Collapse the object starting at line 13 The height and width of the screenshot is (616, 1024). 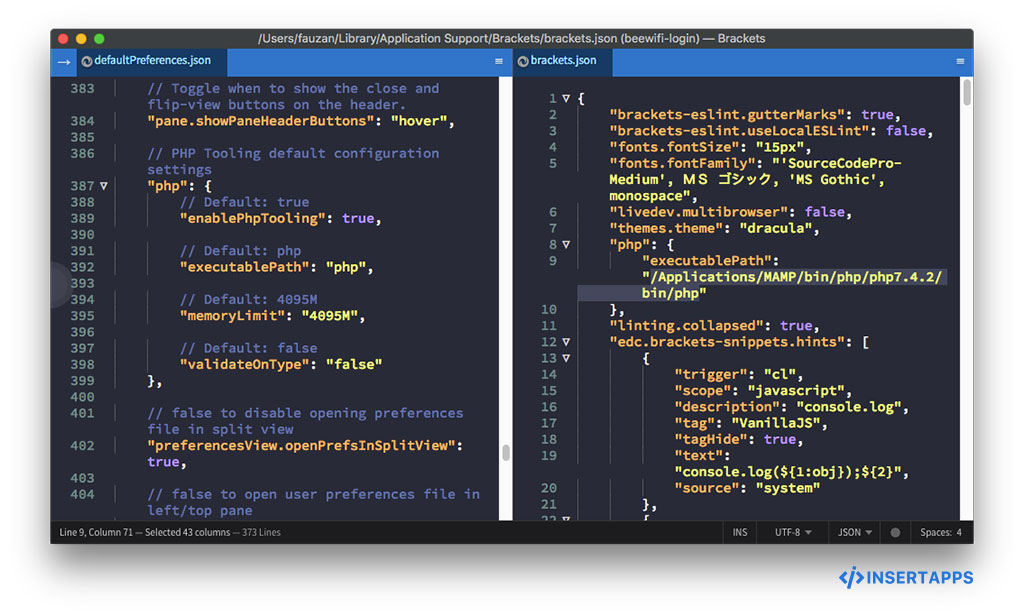tap(566, 359)
